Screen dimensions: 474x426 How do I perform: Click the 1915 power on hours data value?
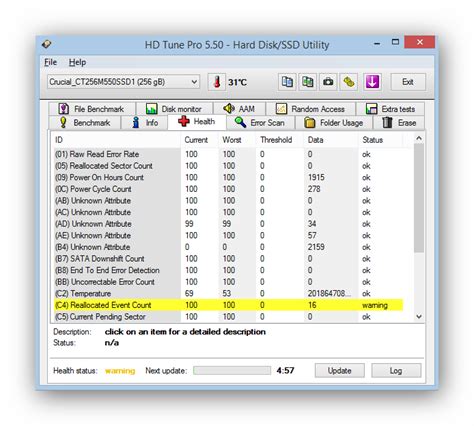point(316,177)
